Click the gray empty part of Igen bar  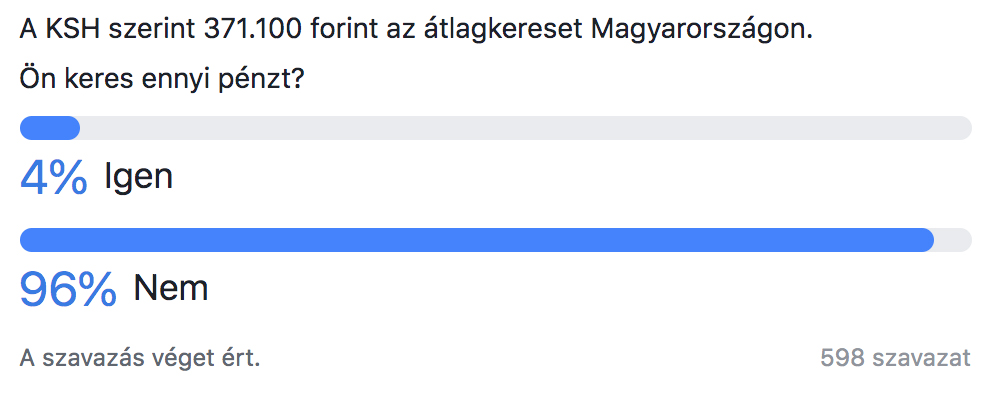(x=525, y=128)
